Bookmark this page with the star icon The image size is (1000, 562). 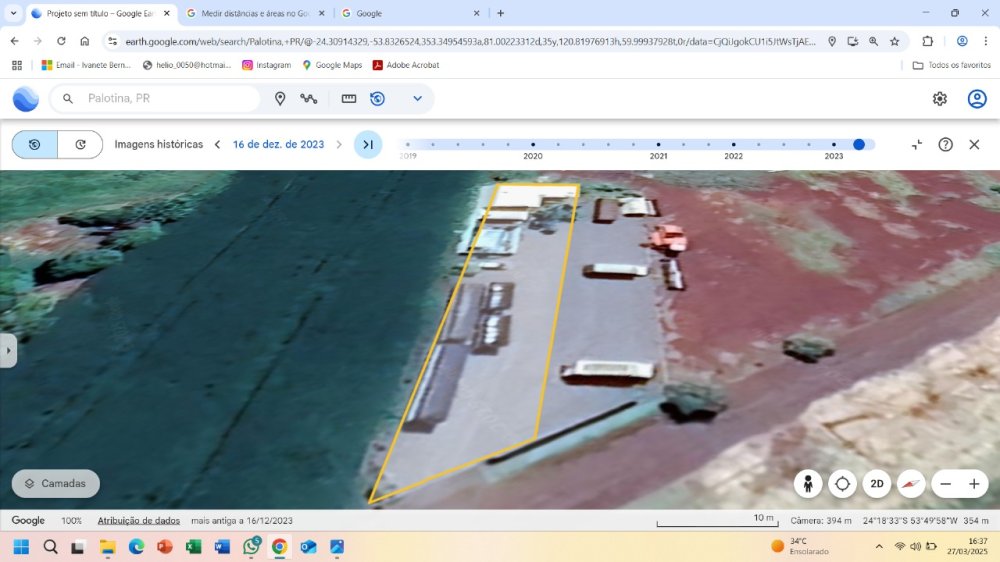895,41
